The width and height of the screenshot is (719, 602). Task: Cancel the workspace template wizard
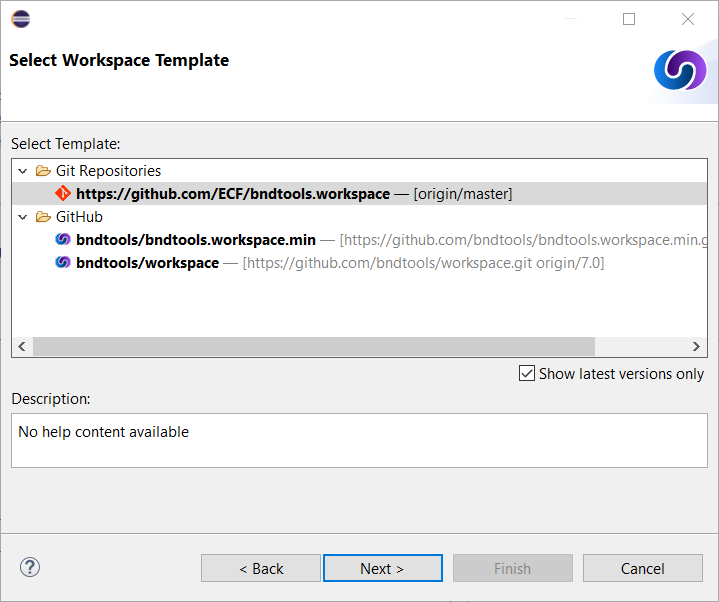coord(642,568)
